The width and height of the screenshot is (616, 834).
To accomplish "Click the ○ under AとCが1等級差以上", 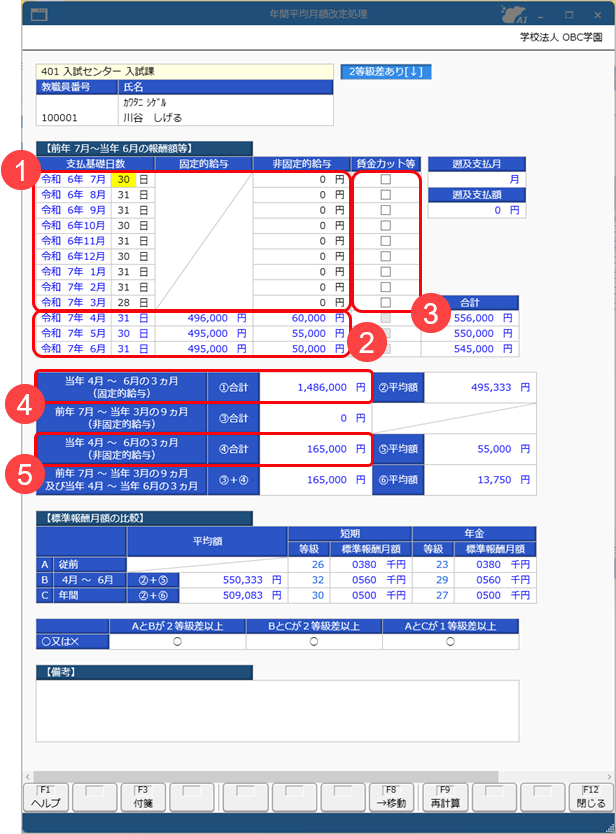I will (451, 641).
